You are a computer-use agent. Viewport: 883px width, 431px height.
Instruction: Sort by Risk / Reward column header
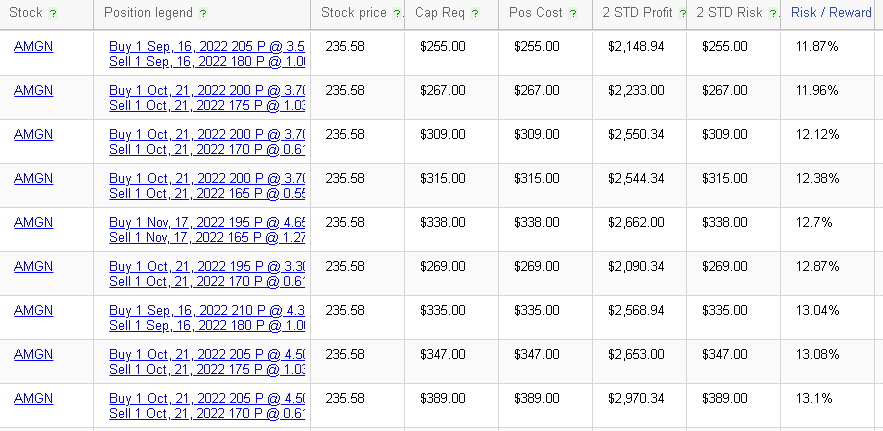[x=831, y=12]
